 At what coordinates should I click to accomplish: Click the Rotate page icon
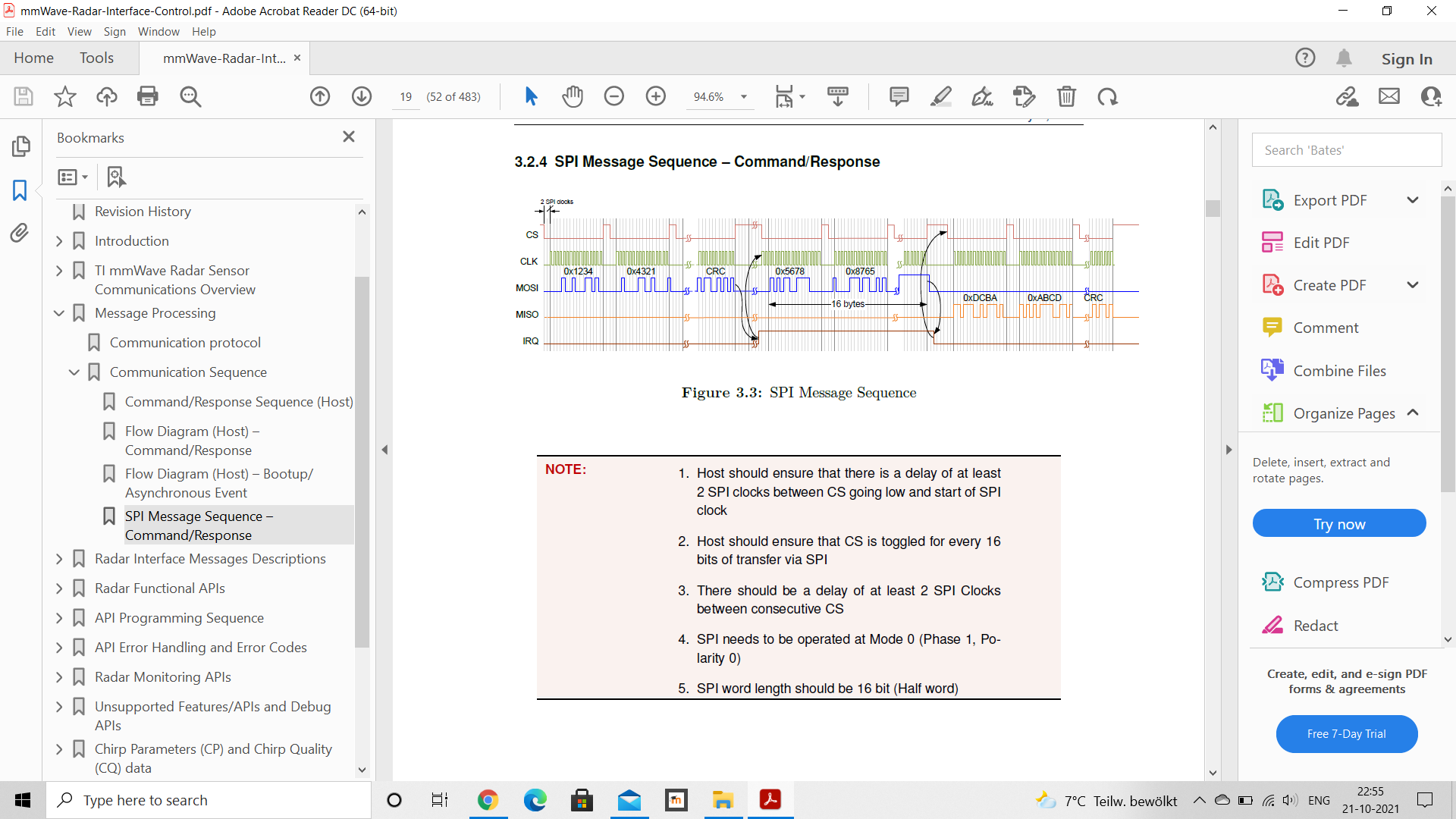coord(1108,96)
